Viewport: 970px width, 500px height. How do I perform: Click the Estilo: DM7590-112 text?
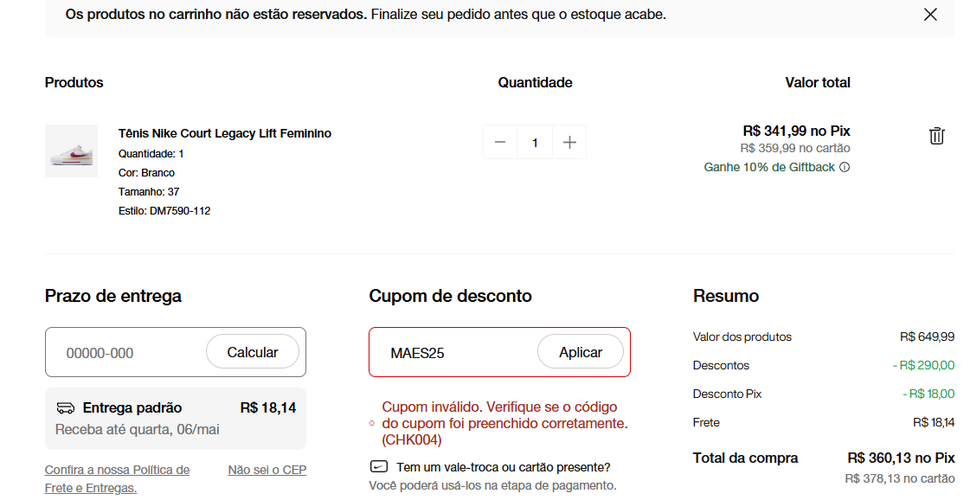click(x=165, y=211)
